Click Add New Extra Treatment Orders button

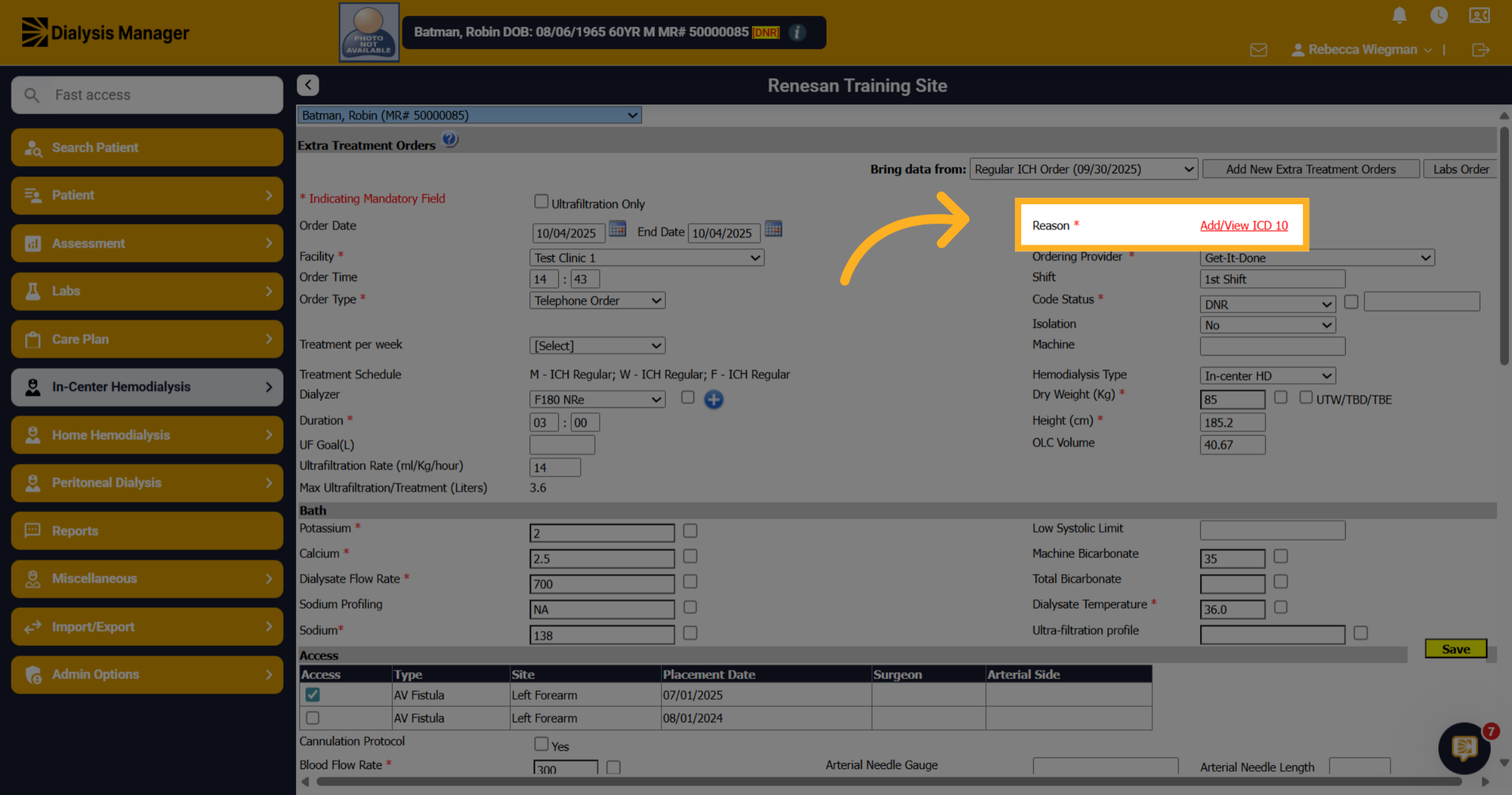tap(1311, 169)
